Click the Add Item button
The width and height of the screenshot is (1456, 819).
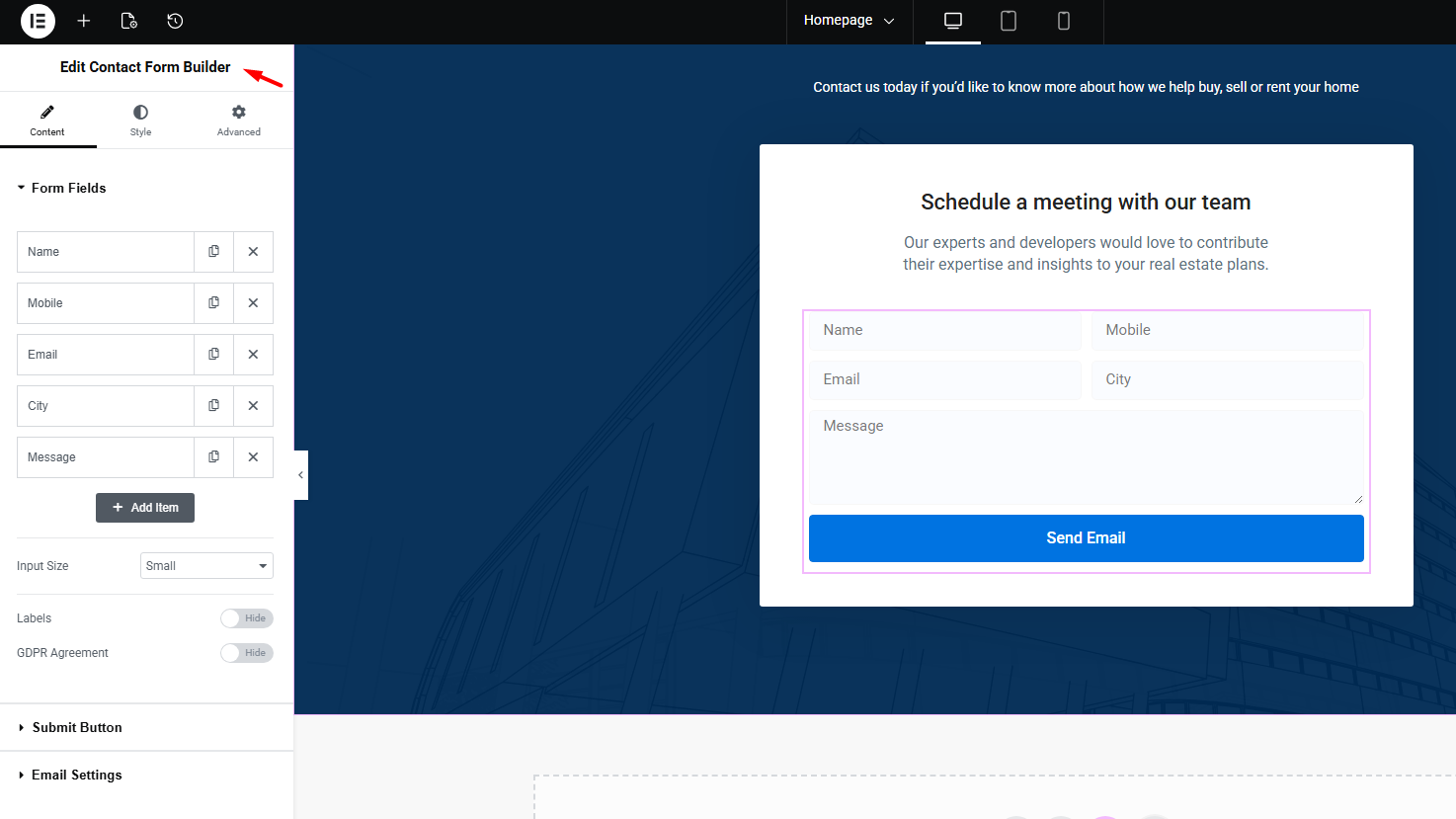145,508
